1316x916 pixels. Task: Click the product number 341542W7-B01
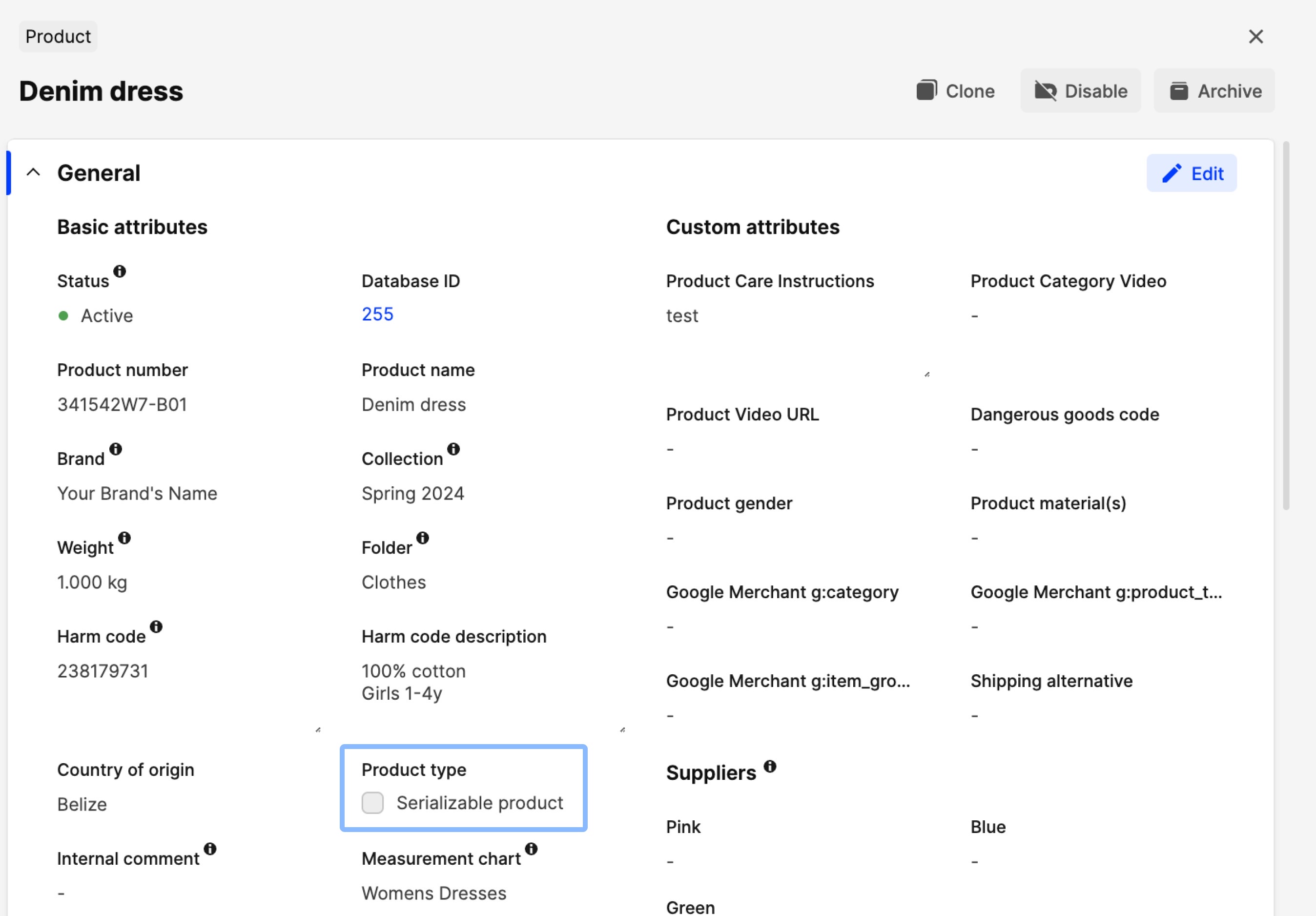pos(122,405)
